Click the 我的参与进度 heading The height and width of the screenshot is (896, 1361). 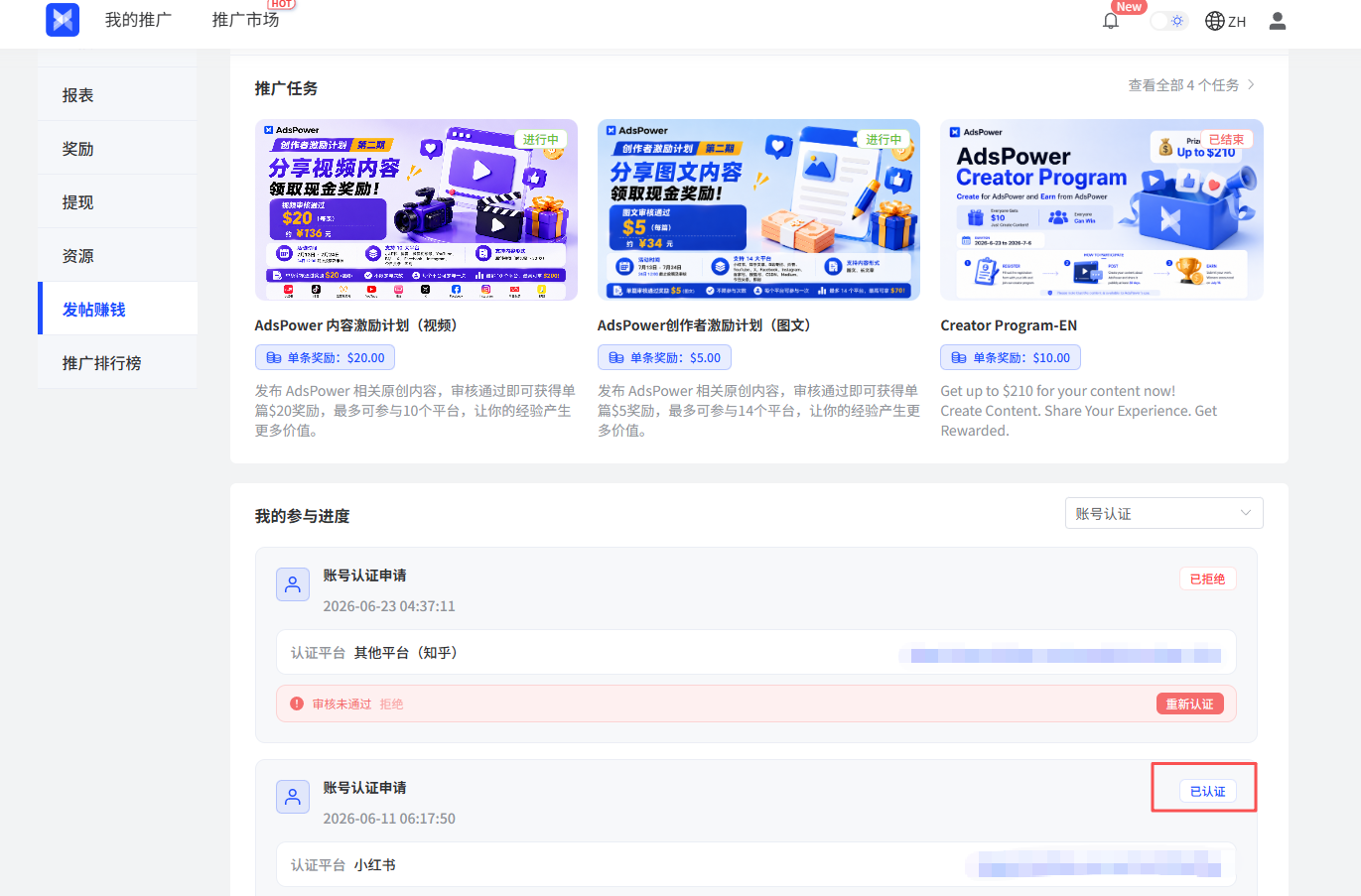[302, 516]
